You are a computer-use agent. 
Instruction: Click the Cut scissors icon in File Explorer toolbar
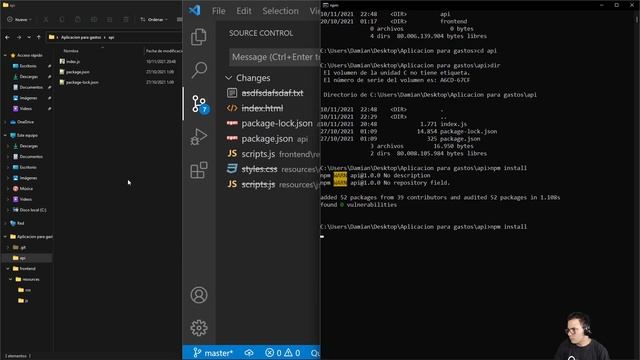point(46,20)
